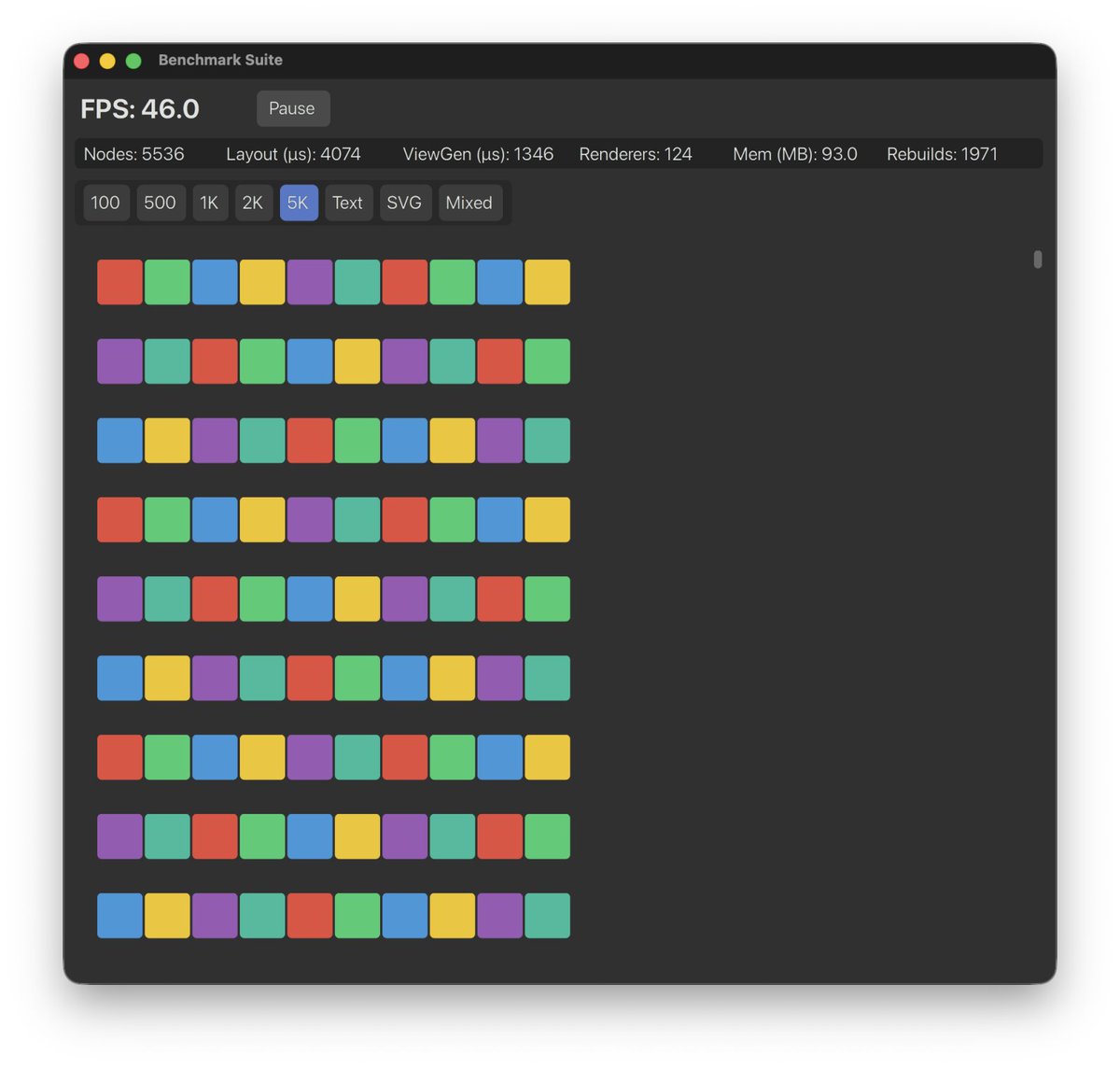Open the 1K benchmark mode
This screenshot has width=1120, height=1068.
point(209,203)
